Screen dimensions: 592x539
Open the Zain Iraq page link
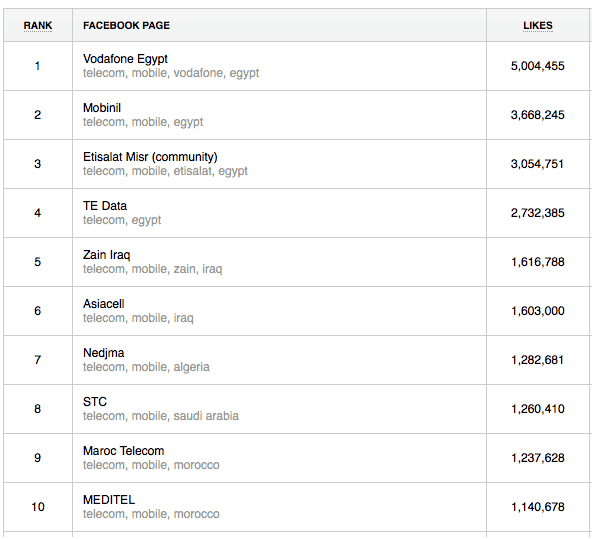(x=106, y=255)
